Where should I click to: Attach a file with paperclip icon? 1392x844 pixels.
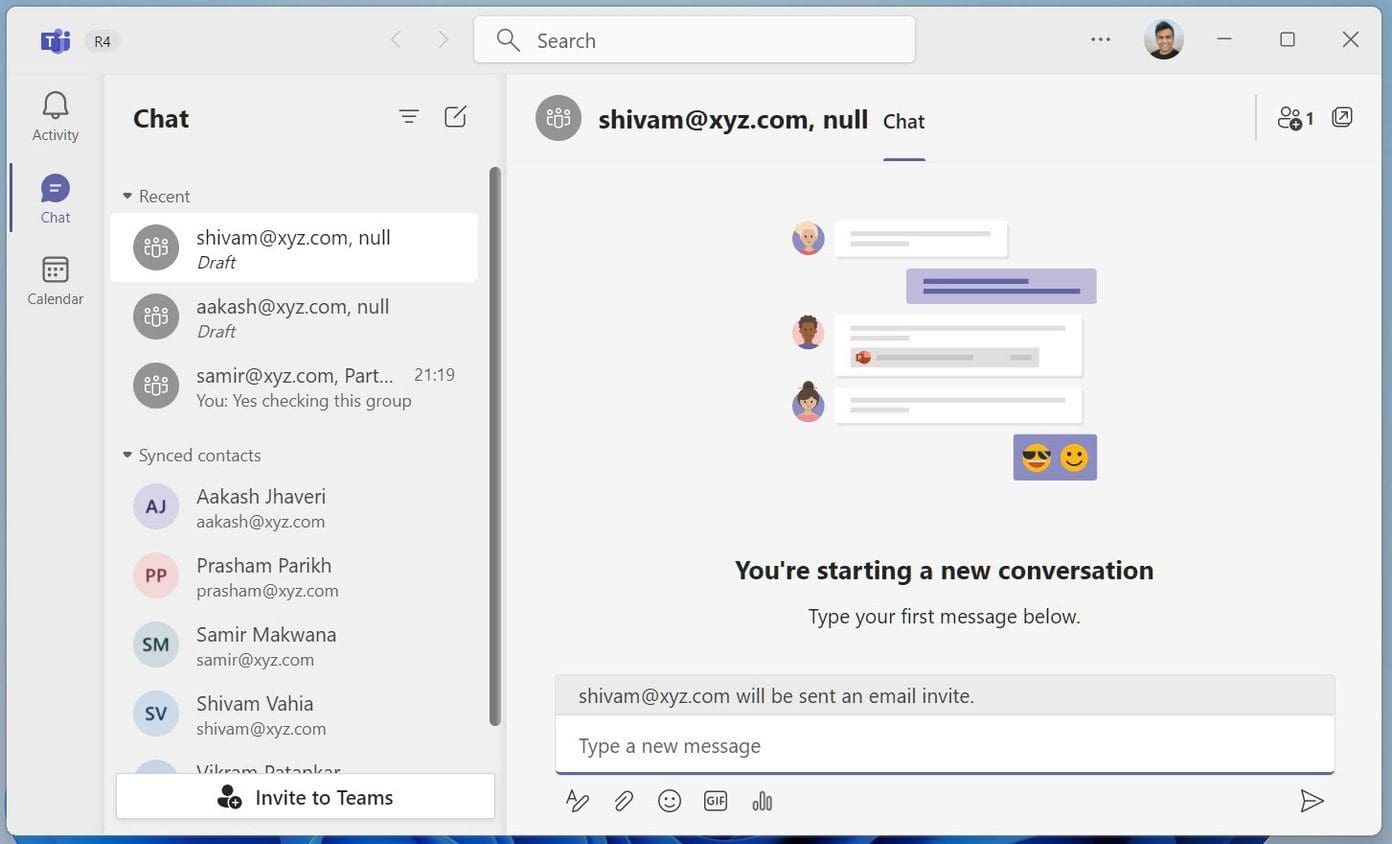pos(623,801)
